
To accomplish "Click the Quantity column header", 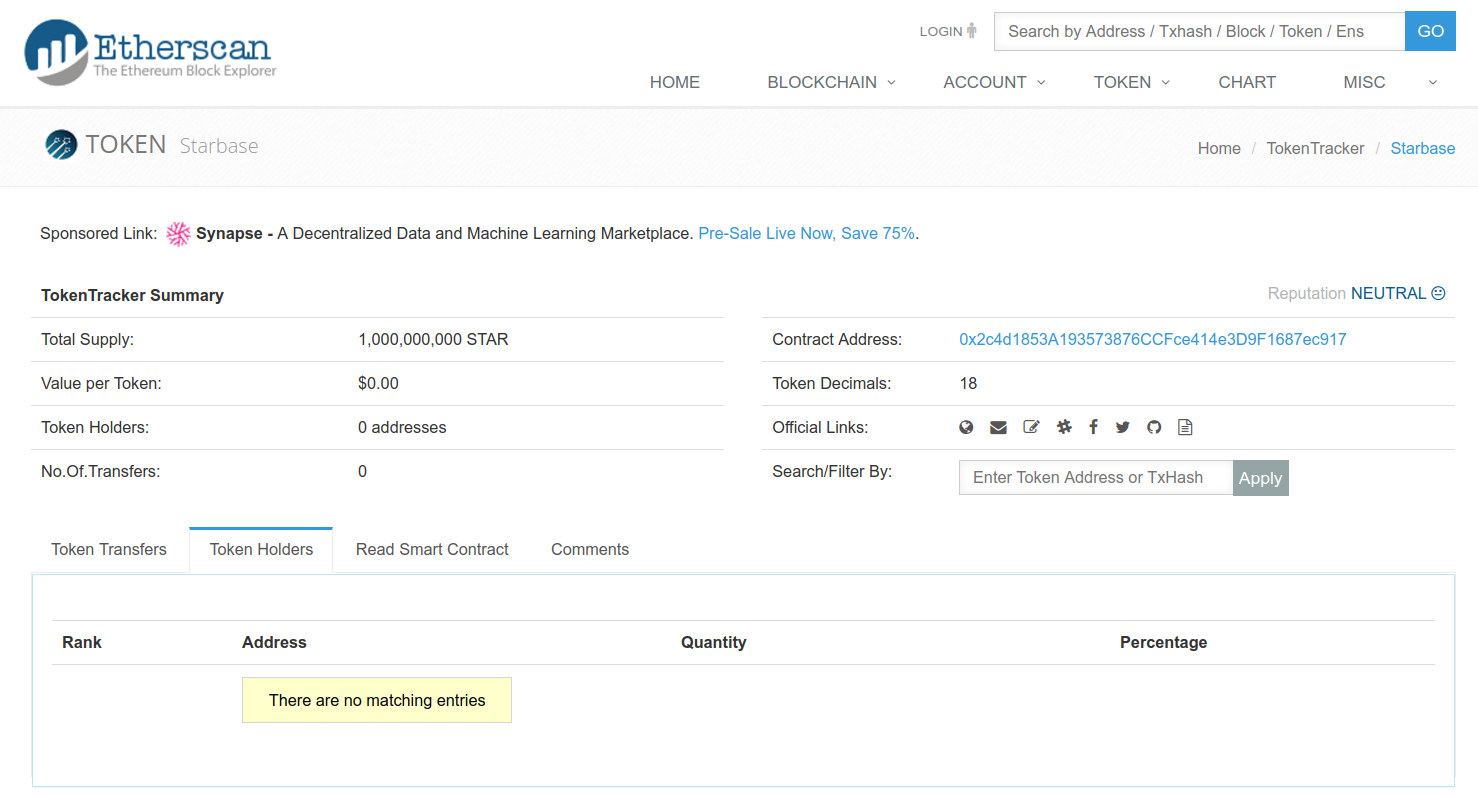I will (714, 642).
